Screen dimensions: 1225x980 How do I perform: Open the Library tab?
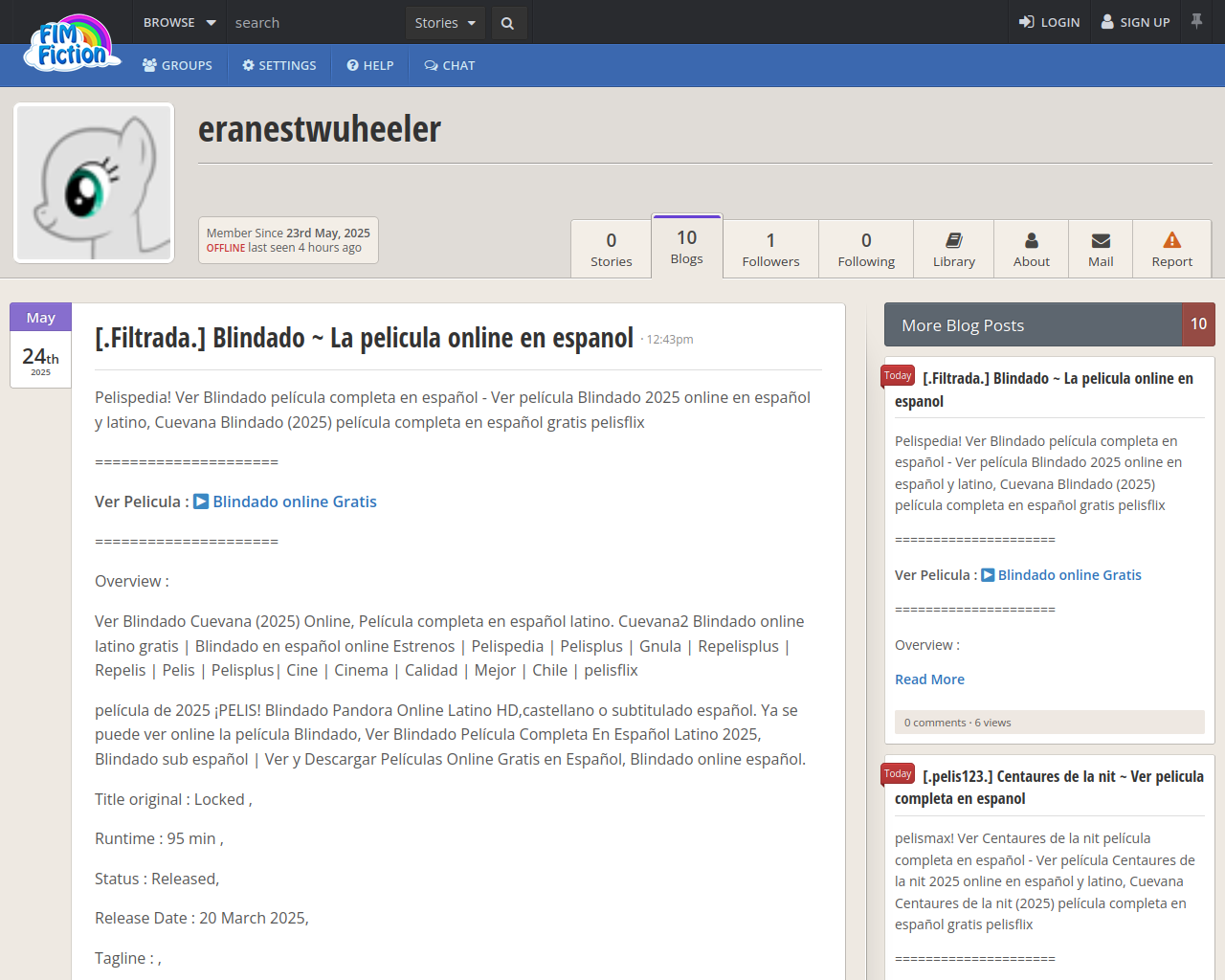[x=954, y=249]
